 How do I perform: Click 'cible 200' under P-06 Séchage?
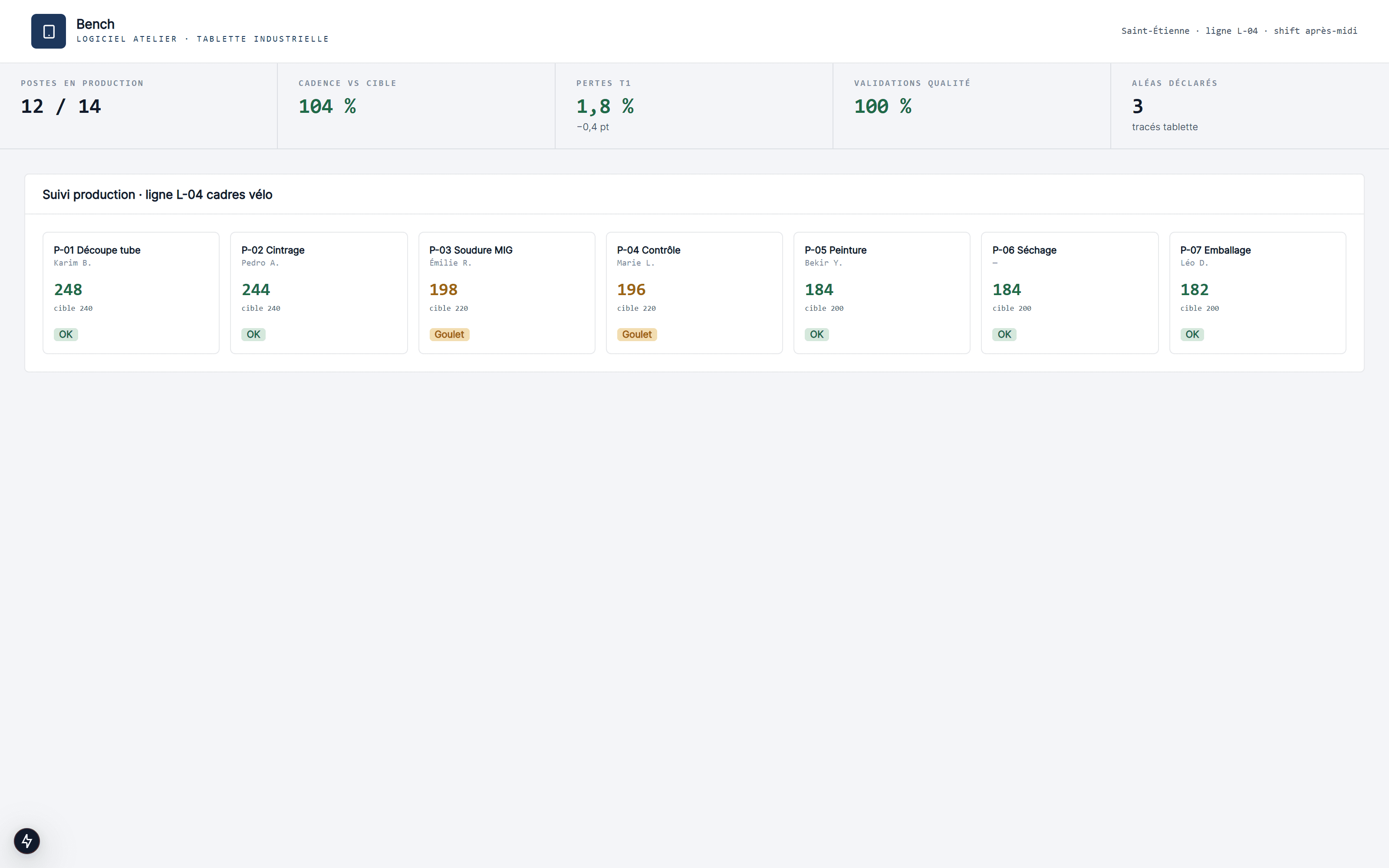point(1012,308)
